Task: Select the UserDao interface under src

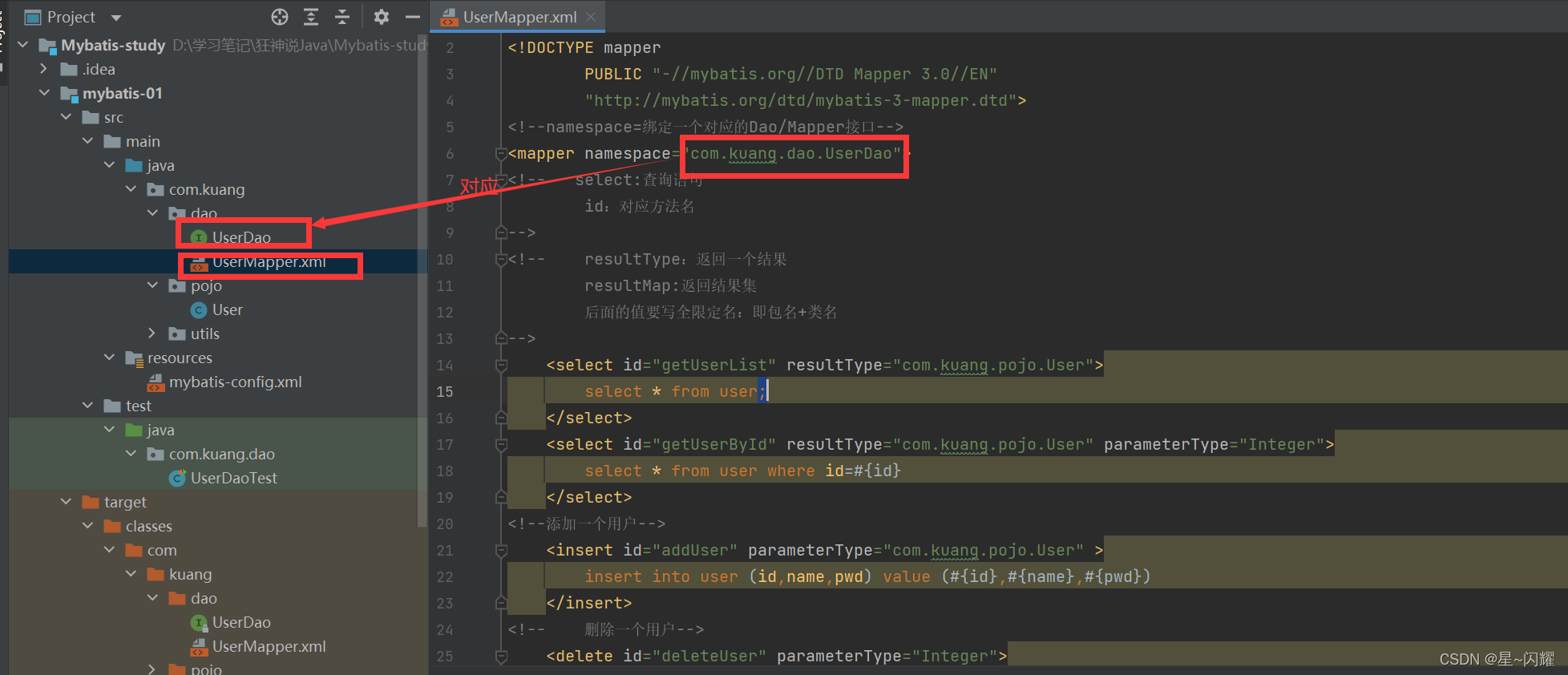Action: point(241,237)
